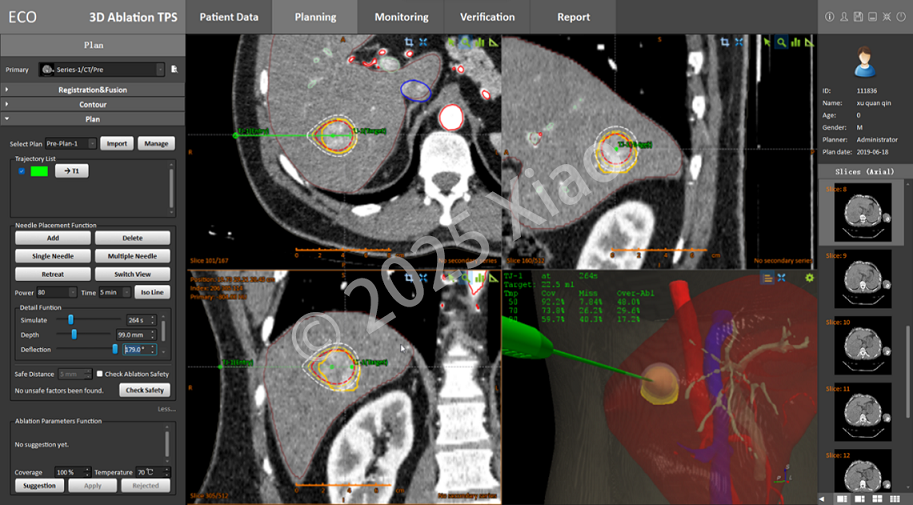Click the power icon in top bar
Viewport: 913px width, 505px height.
click(x=901, y=17)
